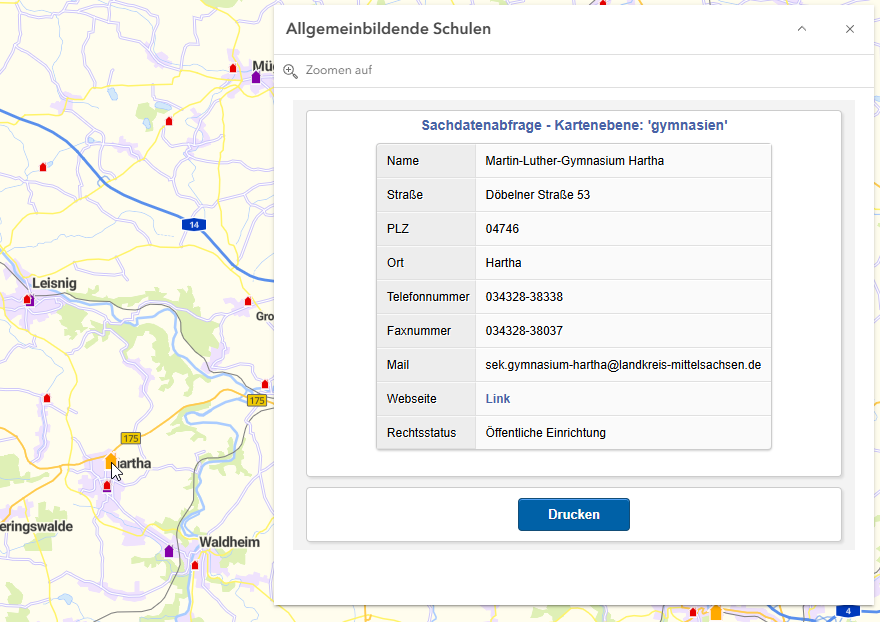Screen dimensions: 880x622
Task: Select the purple school marker near Mügeln
Action: pos(257,79)
